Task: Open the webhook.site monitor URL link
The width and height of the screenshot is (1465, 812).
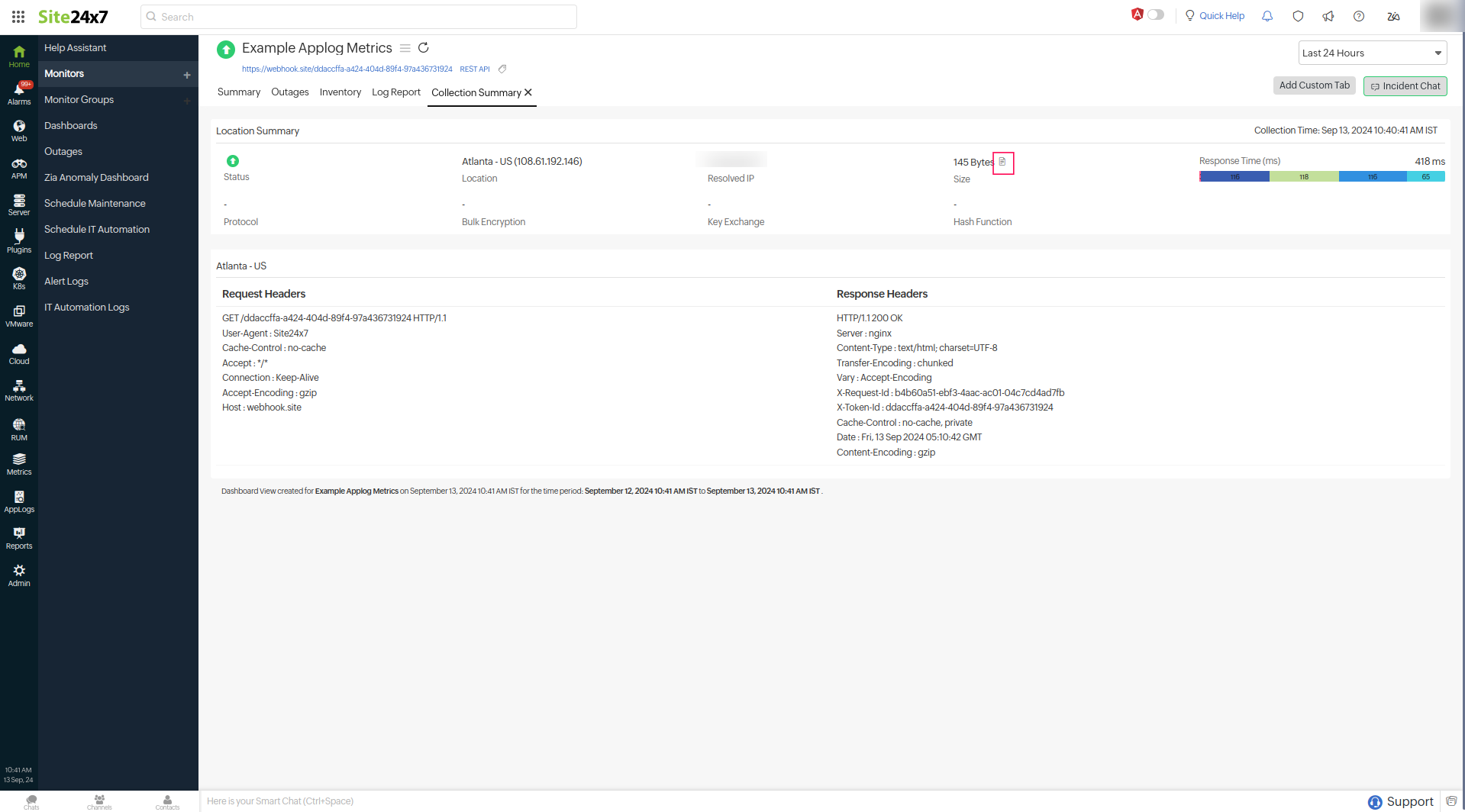Action: [347, 69]
